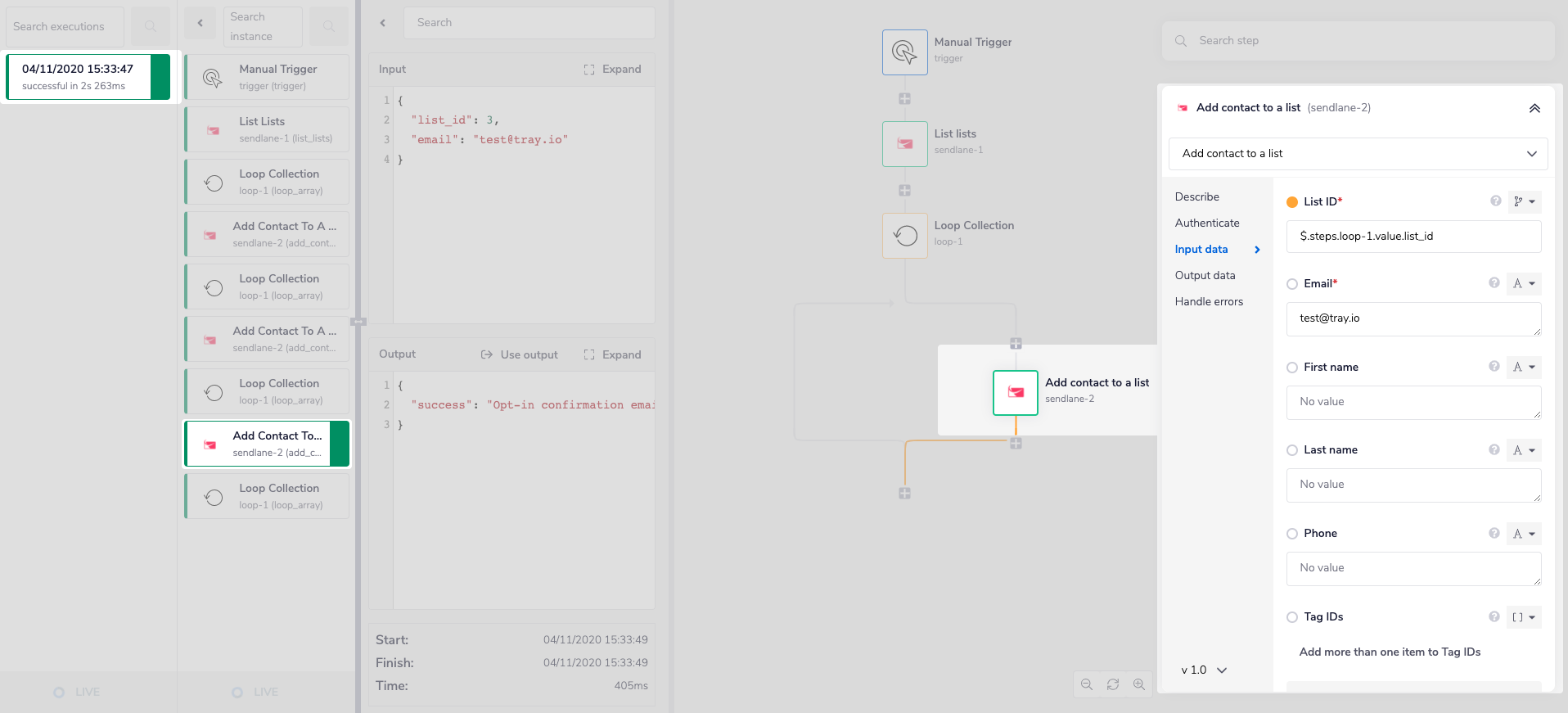
Task: Open the v 1.0 version dropdown
Action: pos(1204,670)
